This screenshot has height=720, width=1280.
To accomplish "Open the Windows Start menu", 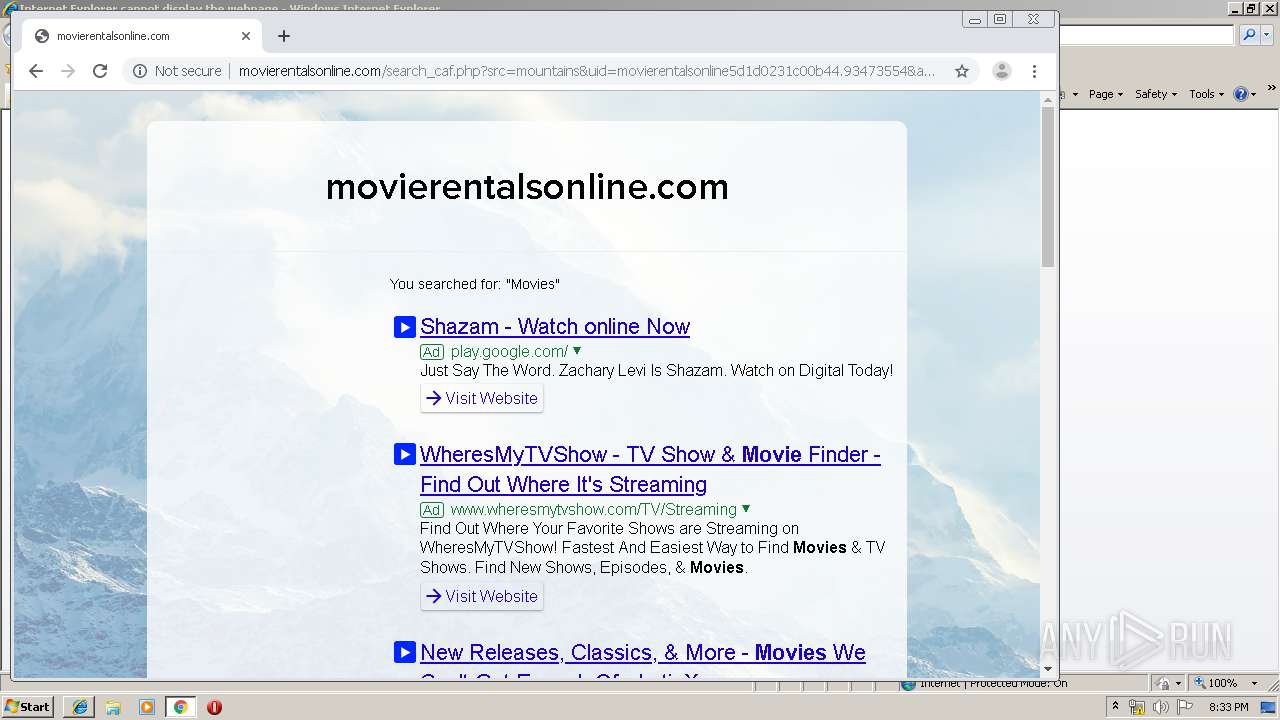I will pyautogui.click(x=28, y=707).
